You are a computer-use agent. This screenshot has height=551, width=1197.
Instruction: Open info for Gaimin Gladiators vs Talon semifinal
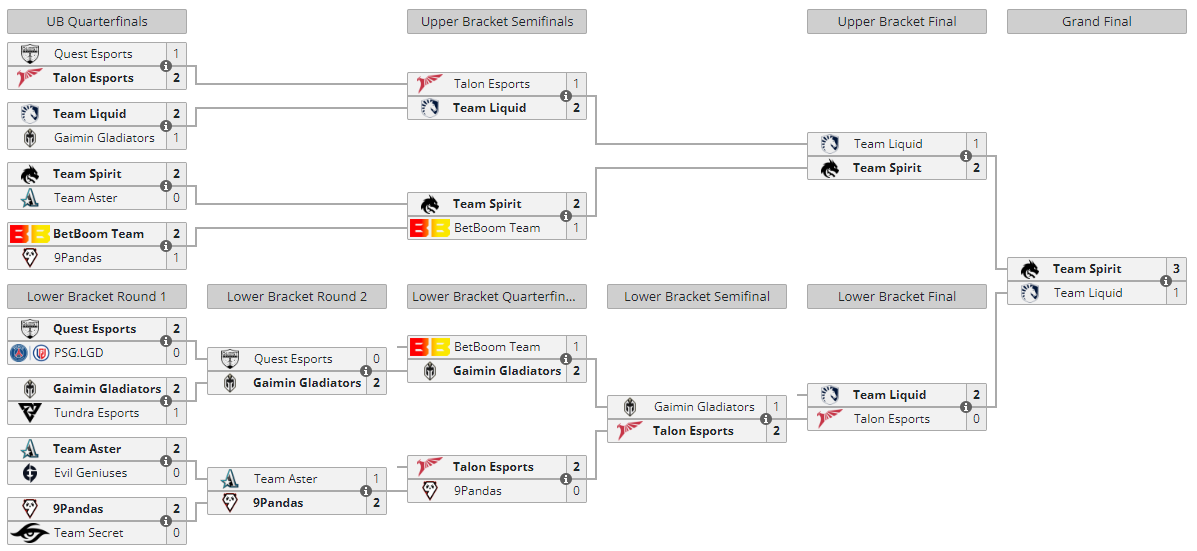(x=766, y=419)
